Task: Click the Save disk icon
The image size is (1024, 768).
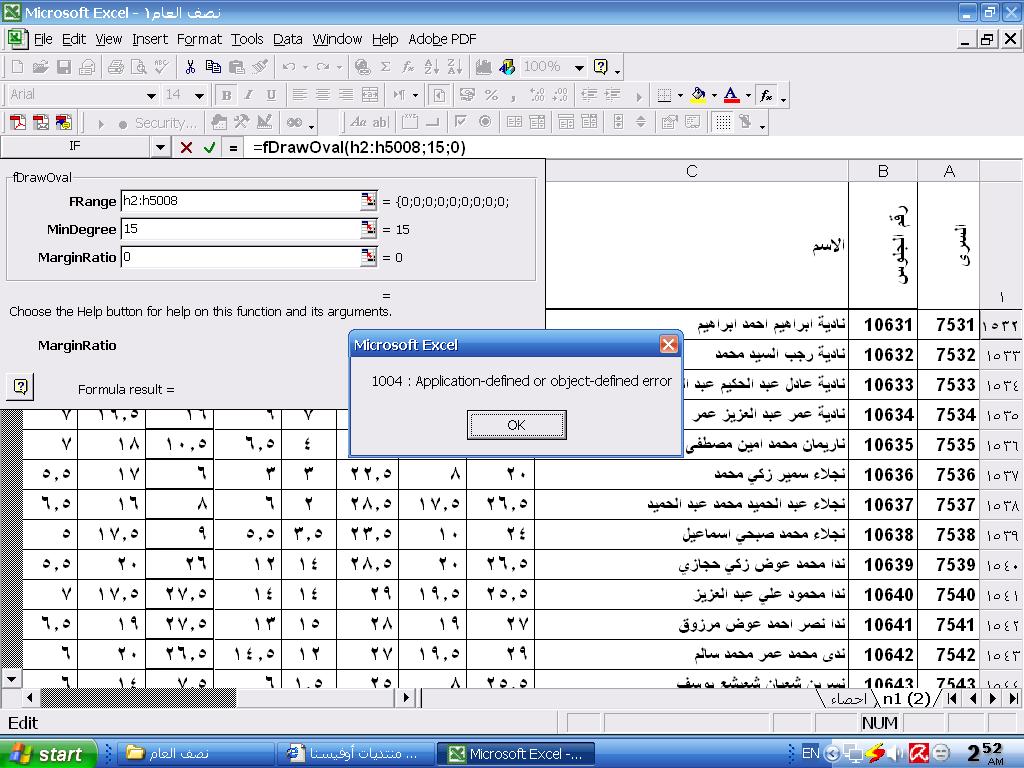Action: 63,67
